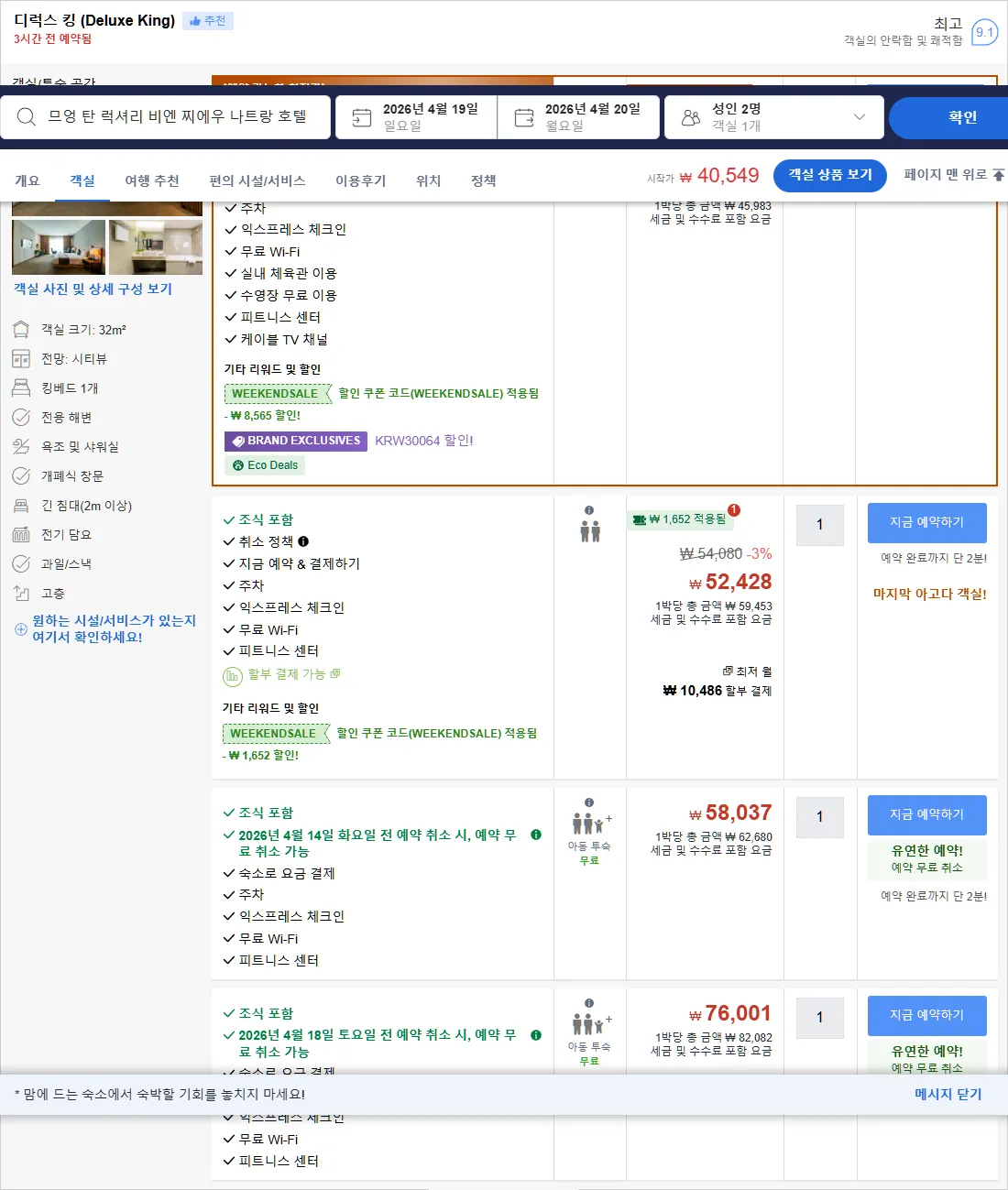Image resolution: width=1008 pixels, height=1190 pixels.
Task: Open room quantity selector in the ₩76,001 row
Action: point(820,1018)
